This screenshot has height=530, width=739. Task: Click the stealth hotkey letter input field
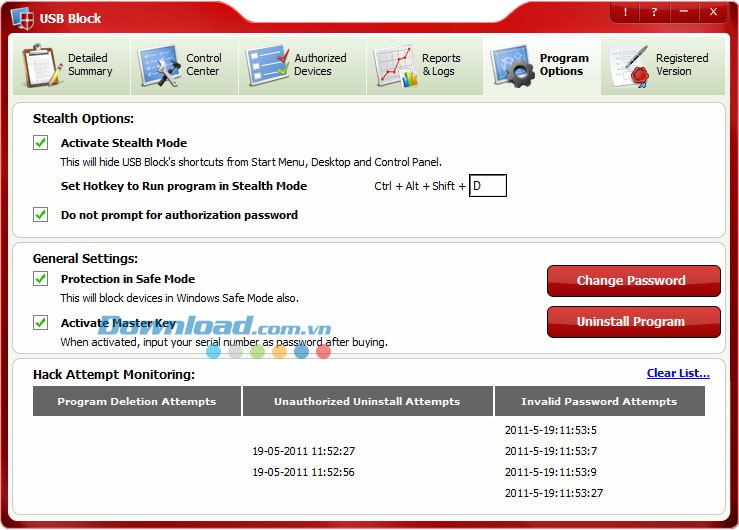488,185
